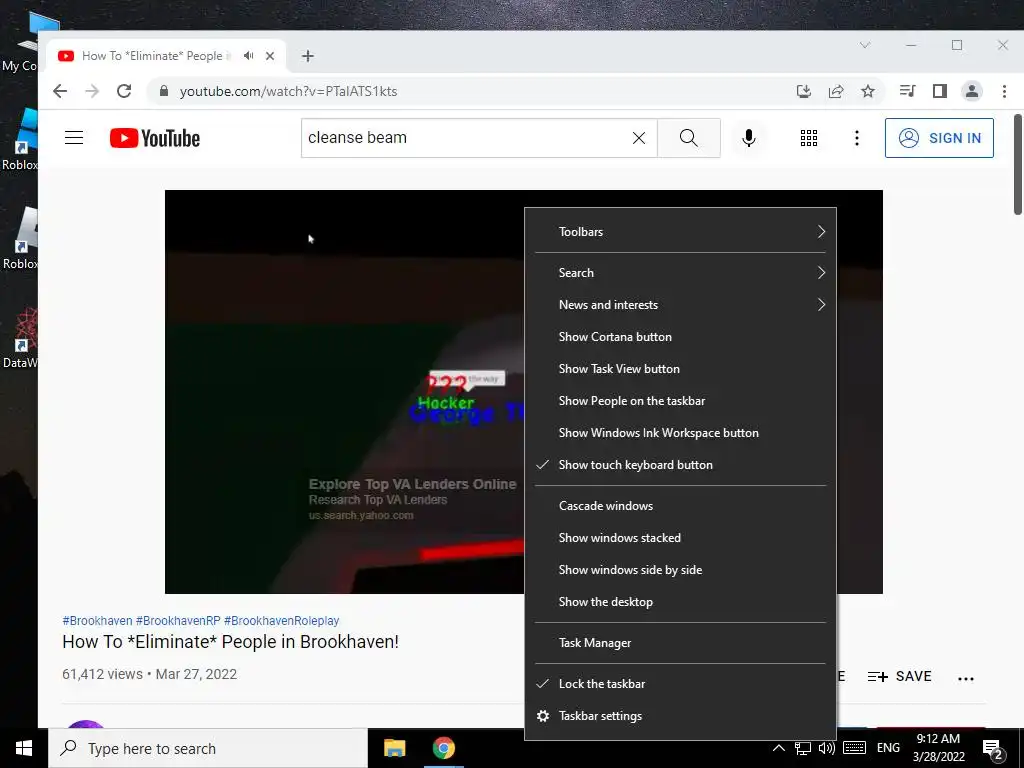Open #BrookhavenRP hashtag link

[178, 621]
